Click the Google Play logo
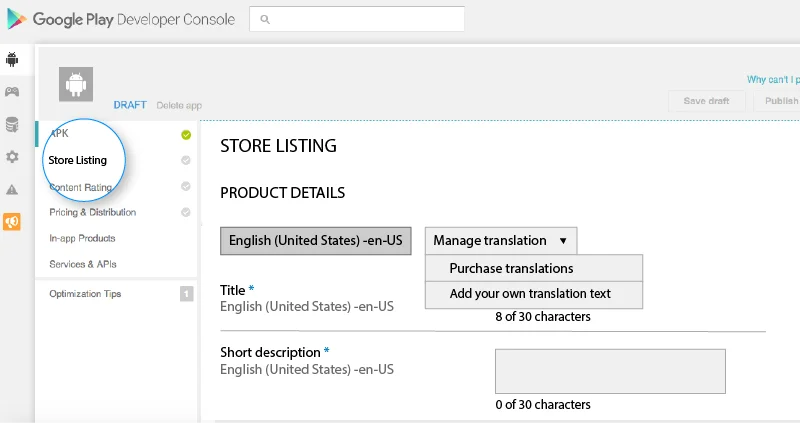800x423 pixels. pyautogui.click(x=17, y=18)
